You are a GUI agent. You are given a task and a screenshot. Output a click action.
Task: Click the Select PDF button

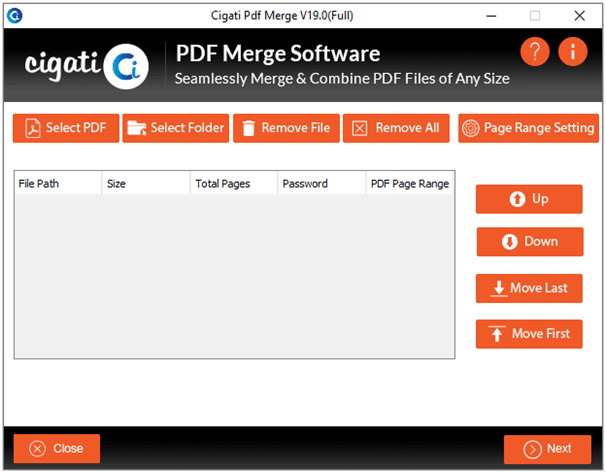point(66,128)
